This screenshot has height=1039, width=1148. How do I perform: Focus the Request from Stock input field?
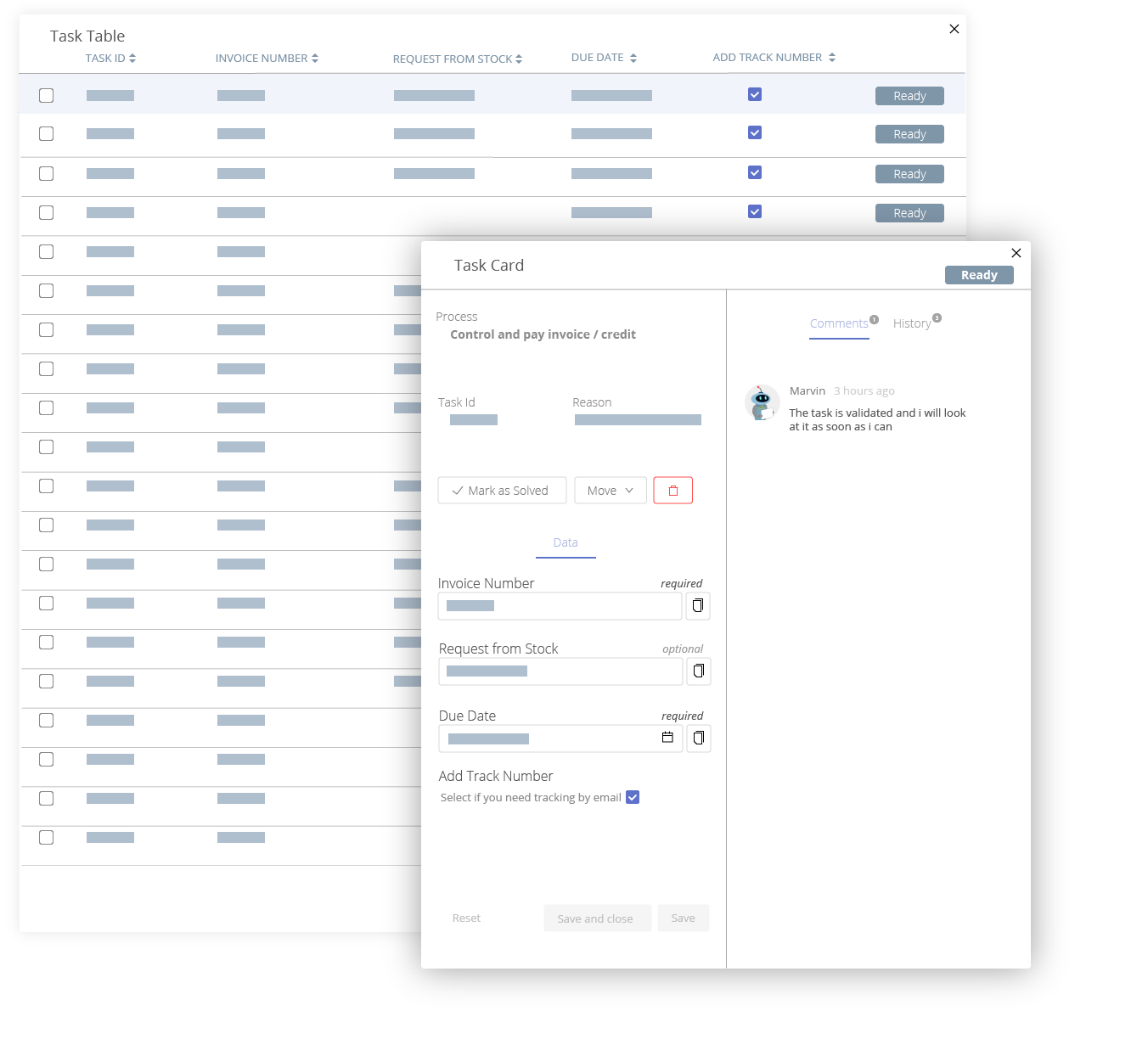[x=560, y=671]
